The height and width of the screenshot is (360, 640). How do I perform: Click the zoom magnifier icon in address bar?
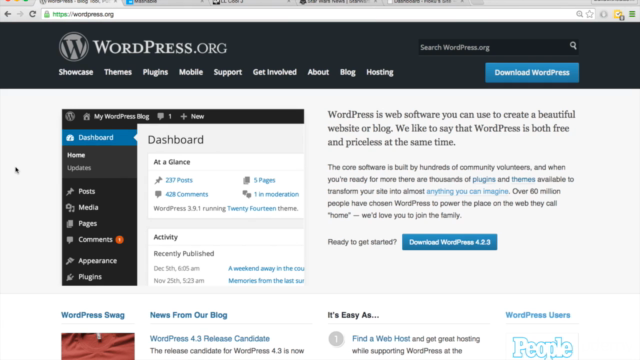point(579,14)
